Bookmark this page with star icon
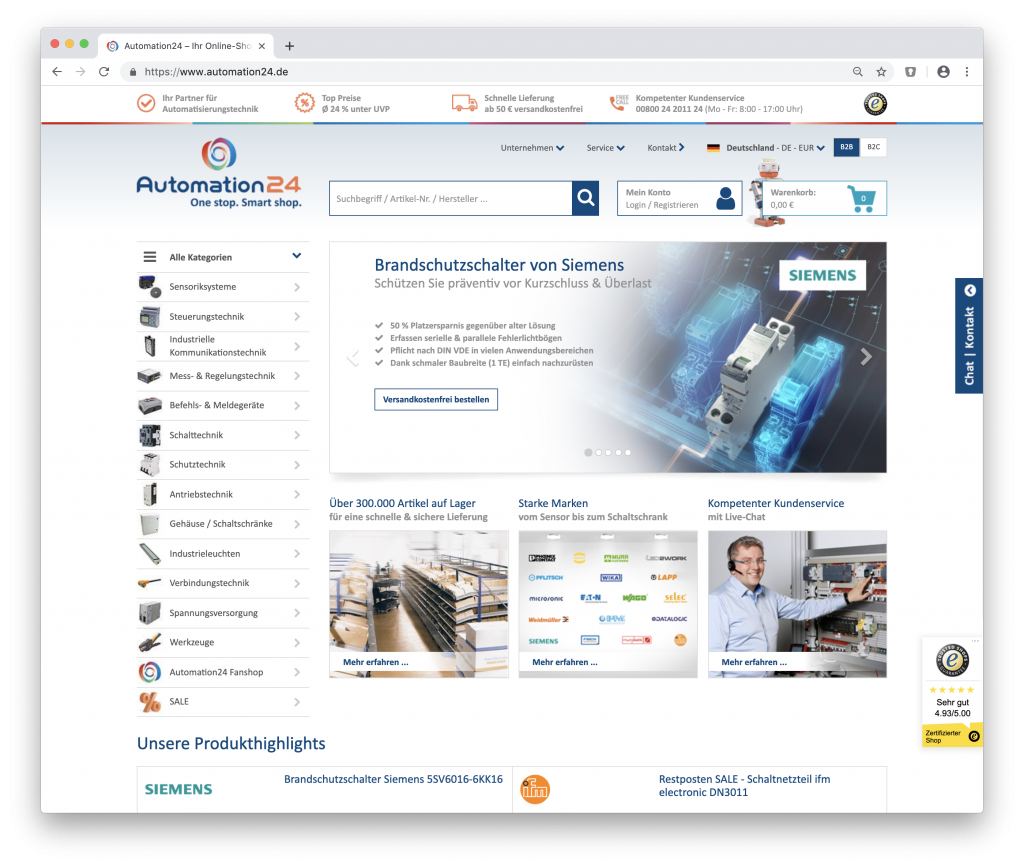 click(881, 72)
